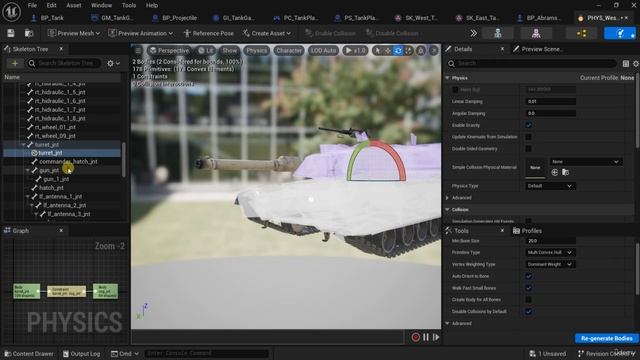Open the Revision Control status icon
The image size is (640, 360).
(581, 353)
